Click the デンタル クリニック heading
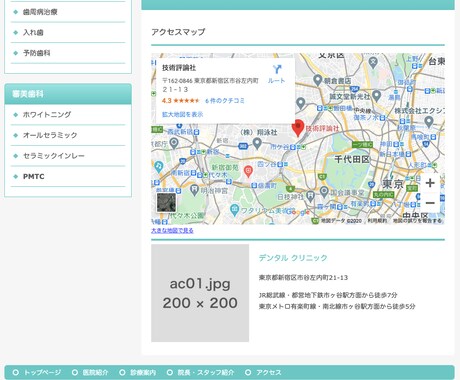The height and width of the screenshot is (380, 460). [x=293, y=258]
